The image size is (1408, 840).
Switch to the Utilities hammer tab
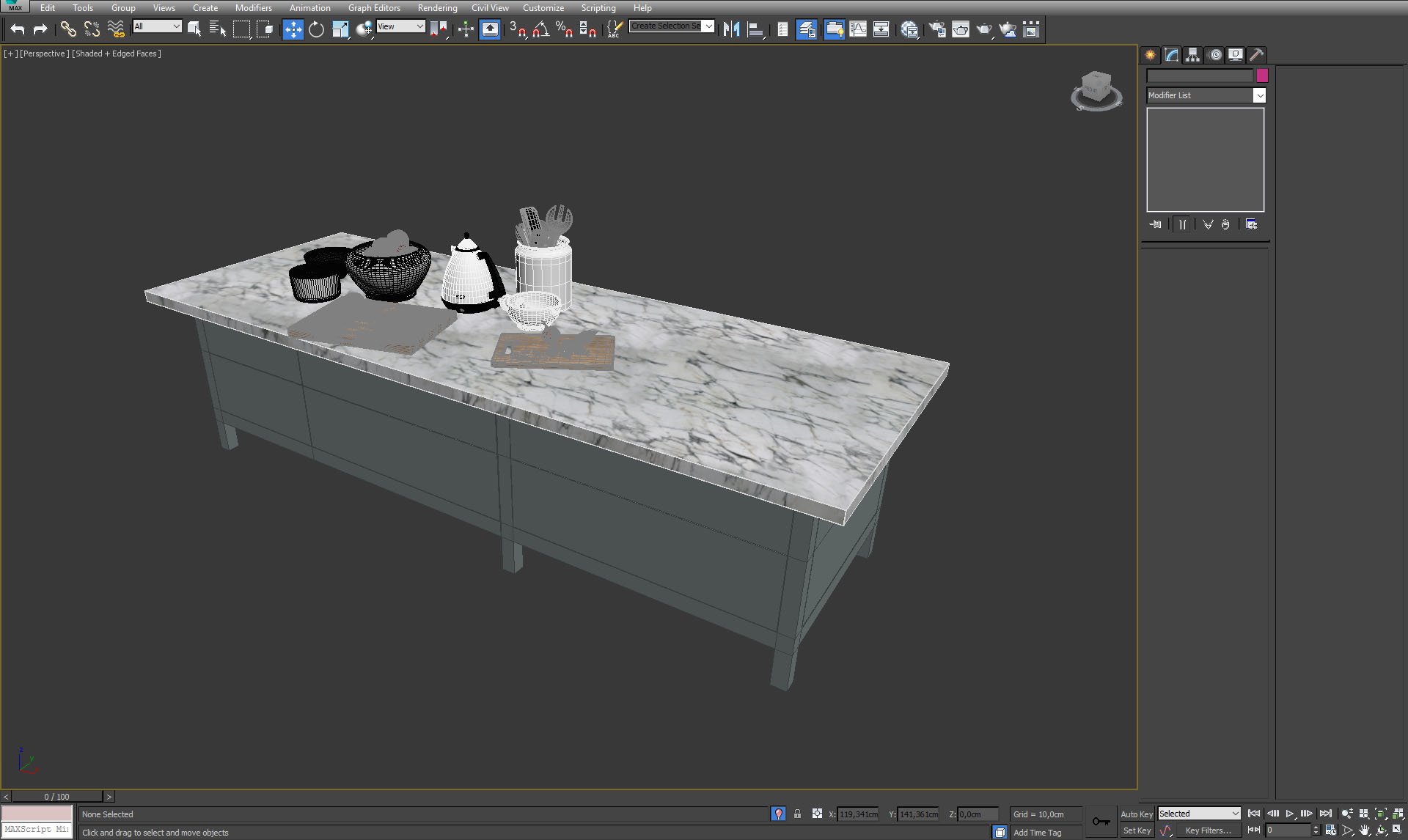[x=1257, y=55]
